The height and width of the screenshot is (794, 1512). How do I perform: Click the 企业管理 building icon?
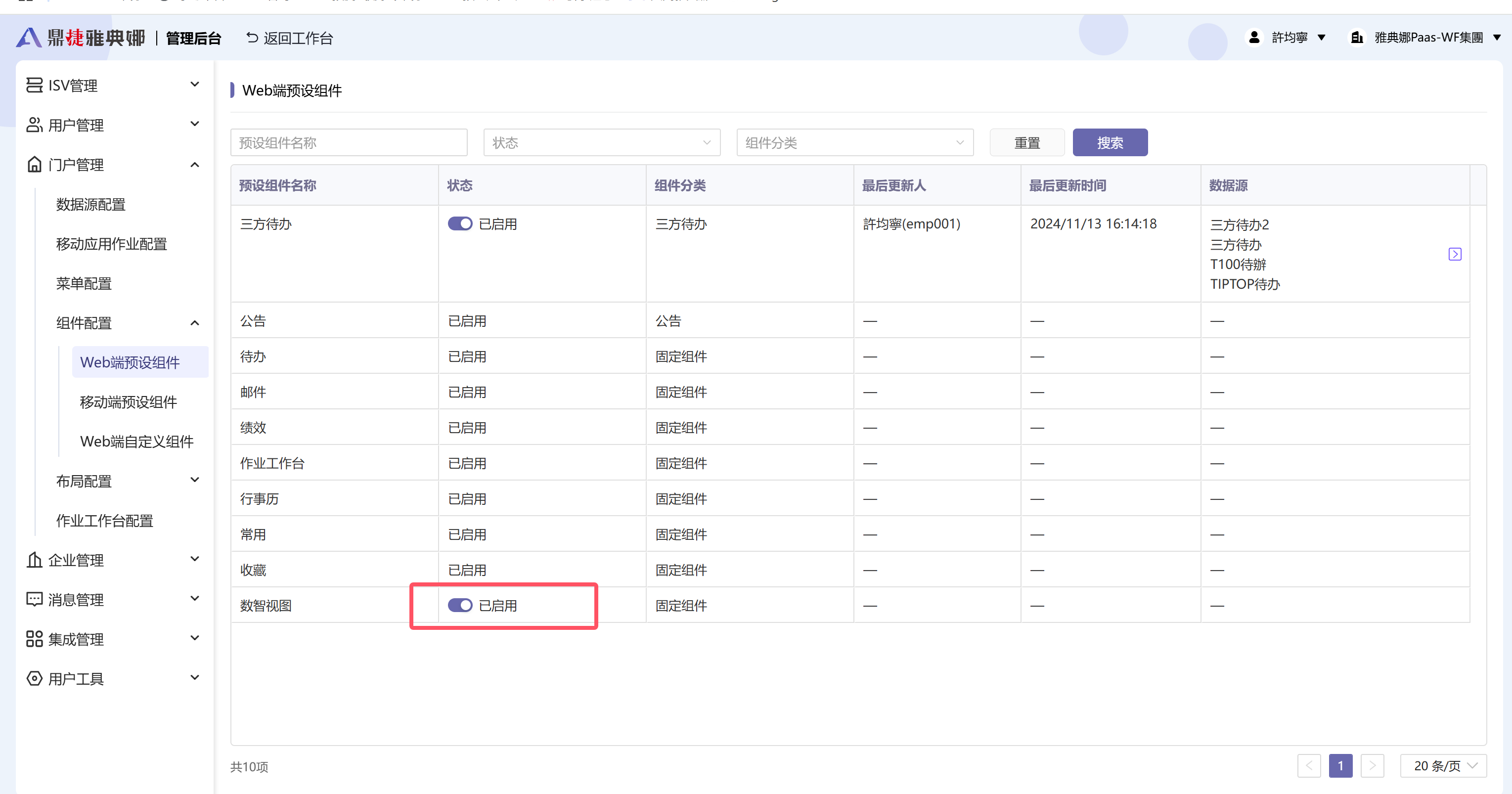[34, 560]
